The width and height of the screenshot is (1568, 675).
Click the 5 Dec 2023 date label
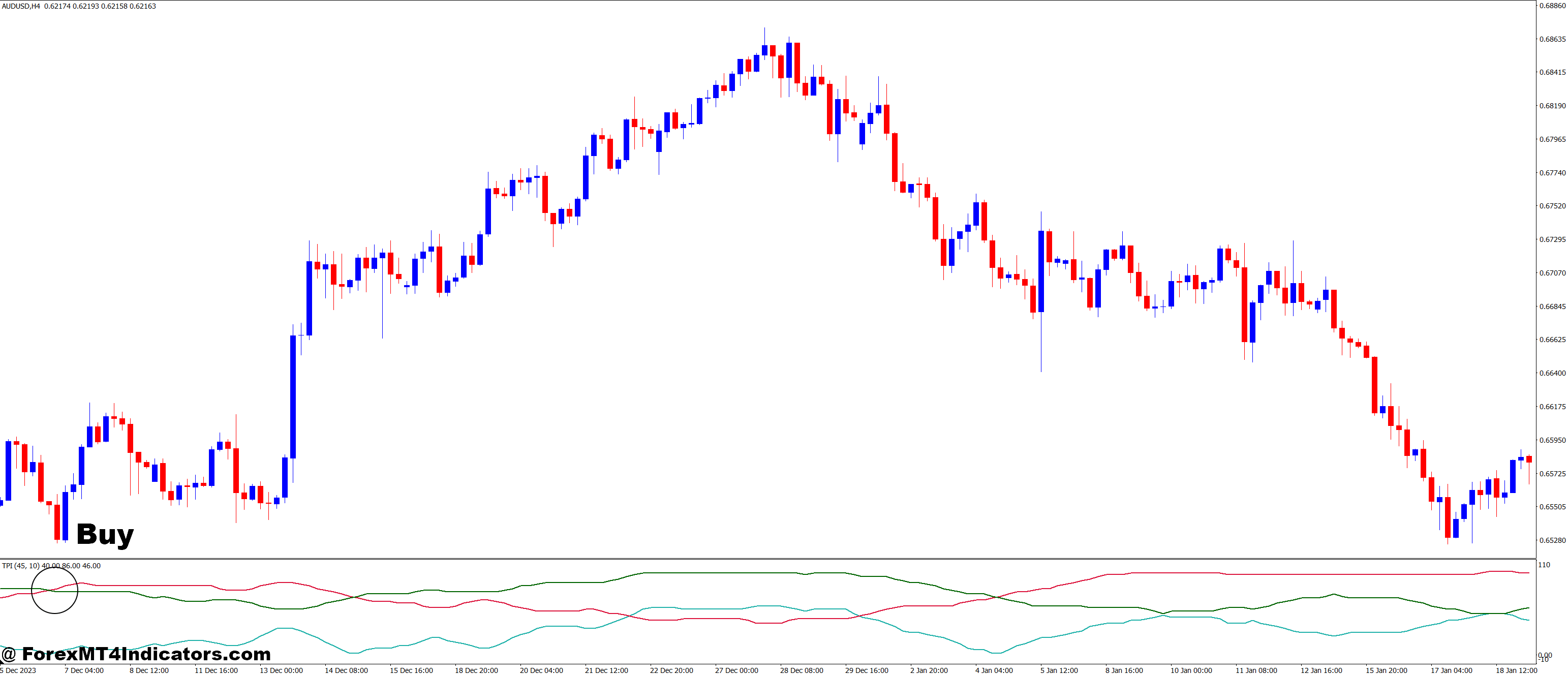tap(18, 670)
